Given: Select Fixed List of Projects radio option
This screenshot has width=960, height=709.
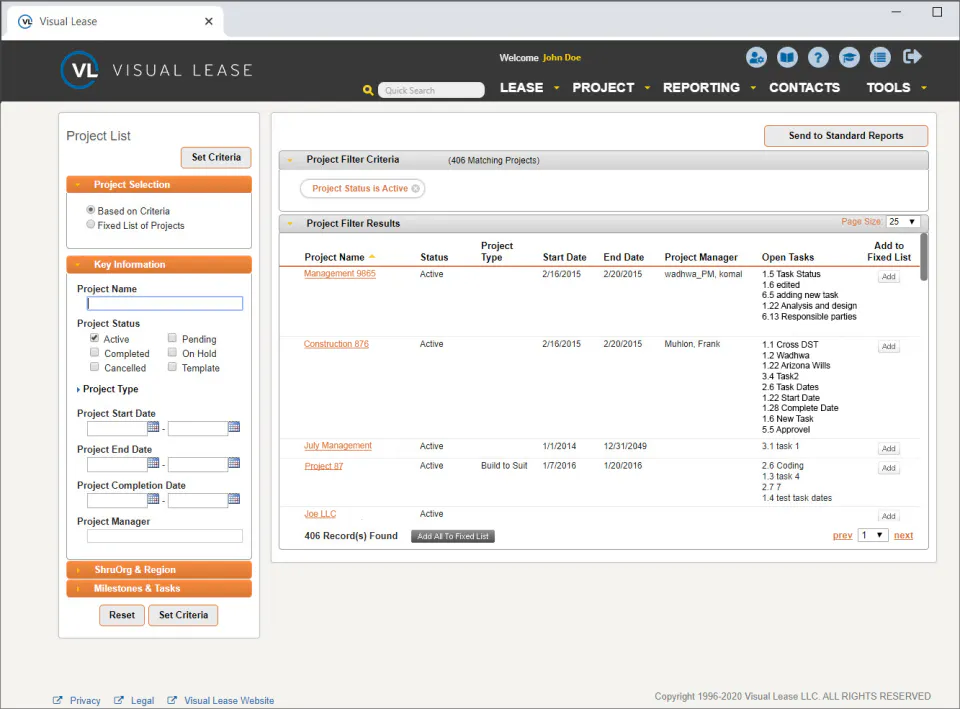Looking at the screenshot, I should (91, 225).
